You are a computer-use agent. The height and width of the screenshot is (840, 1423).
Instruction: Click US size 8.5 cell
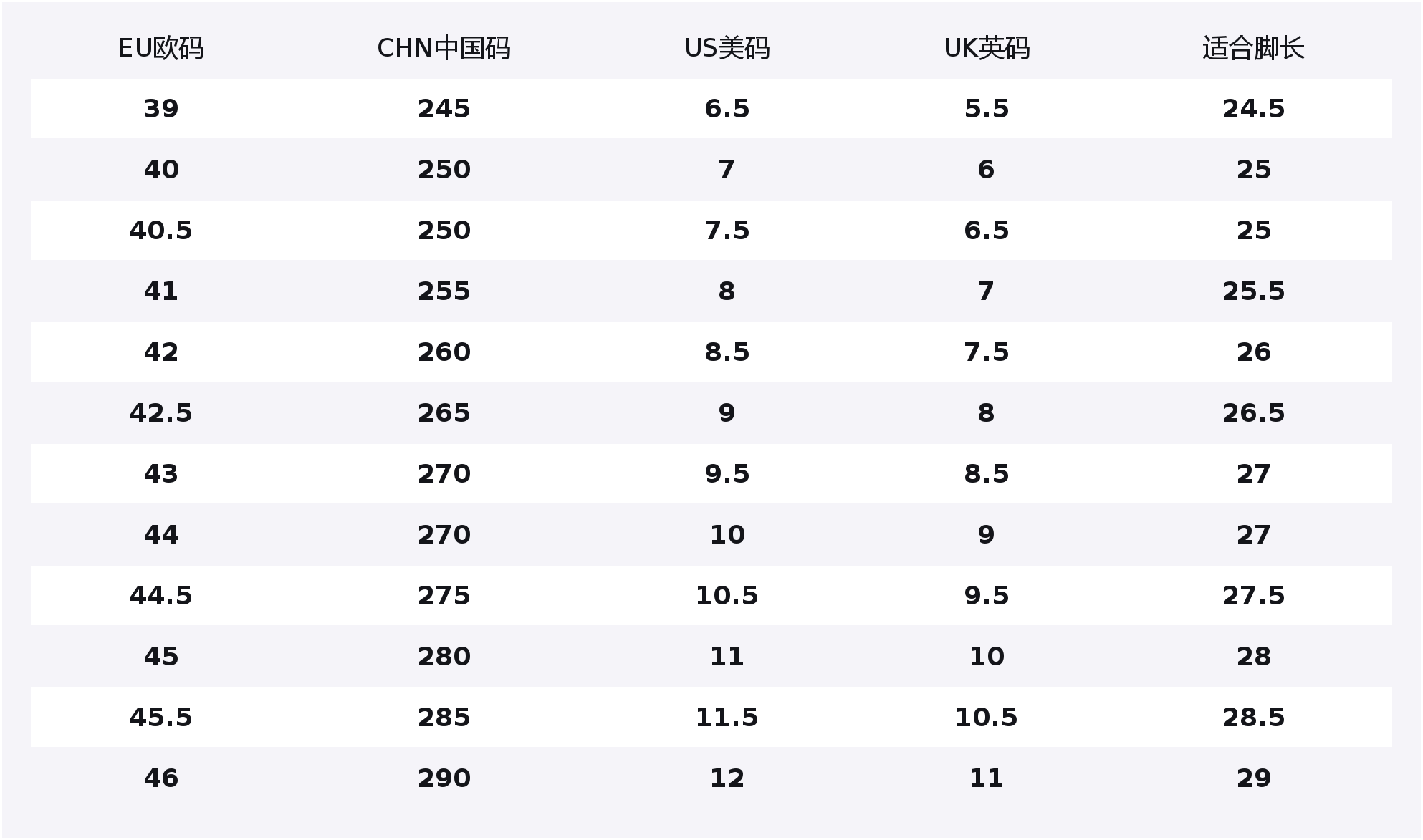(x=727, y=352)
